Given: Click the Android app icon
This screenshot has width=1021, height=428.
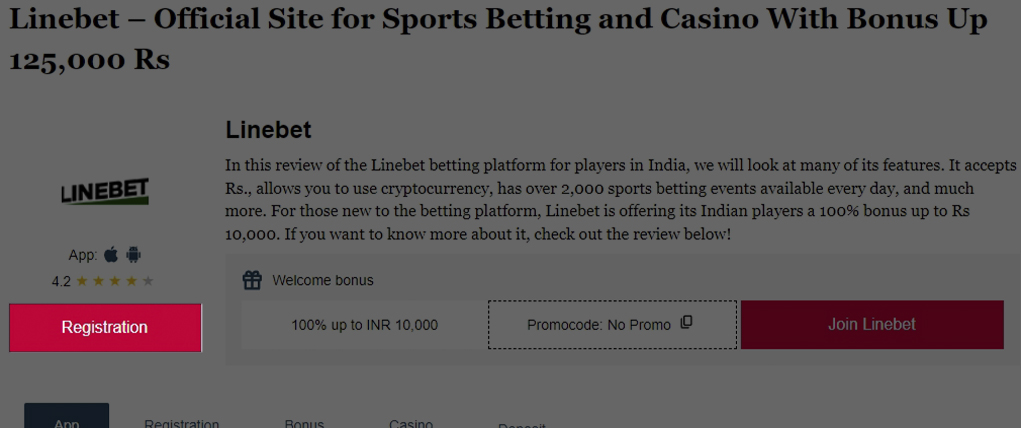Looking at the screenshot, I should click(x=133, y=254).
